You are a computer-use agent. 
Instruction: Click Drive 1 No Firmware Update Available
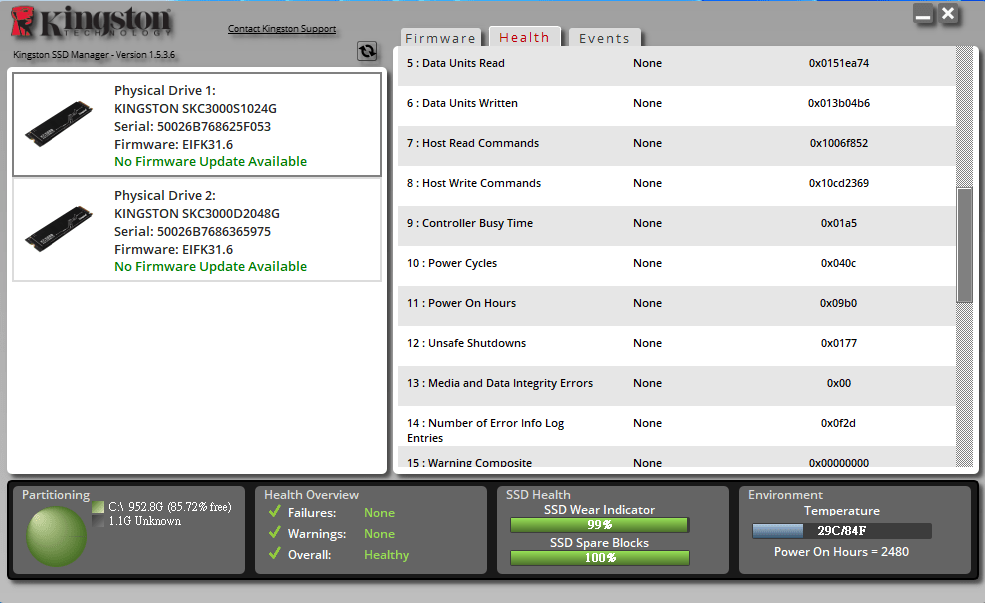click(x=210, y=161)
